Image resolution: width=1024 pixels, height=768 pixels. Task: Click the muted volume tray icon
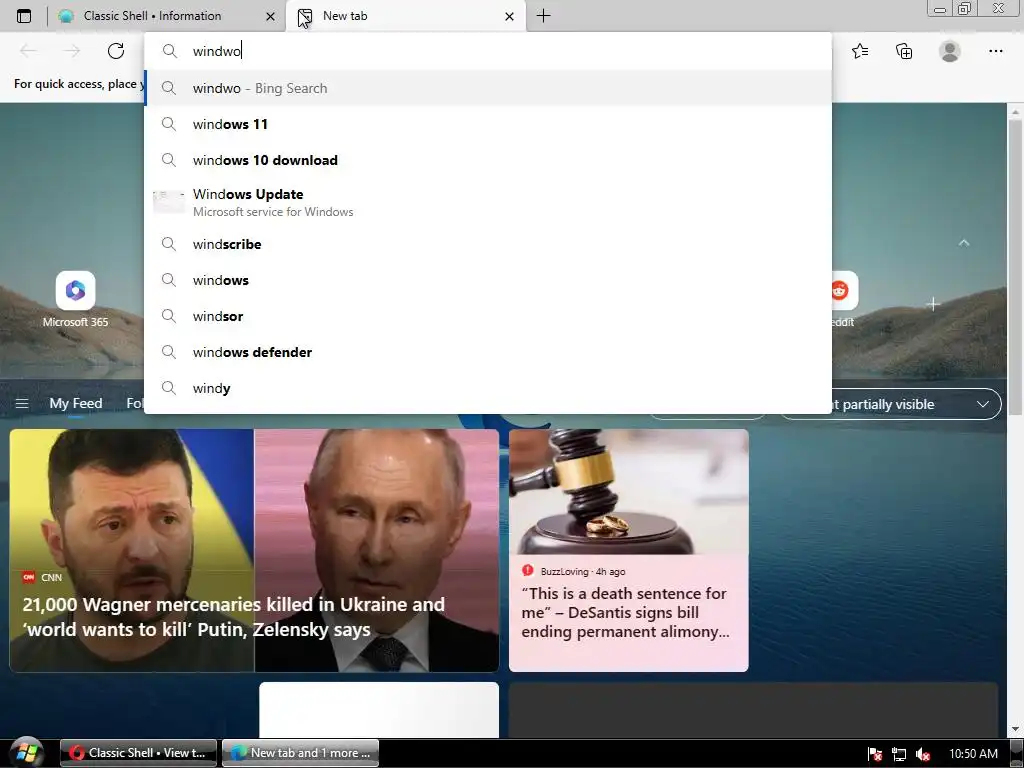coord(922,754)
